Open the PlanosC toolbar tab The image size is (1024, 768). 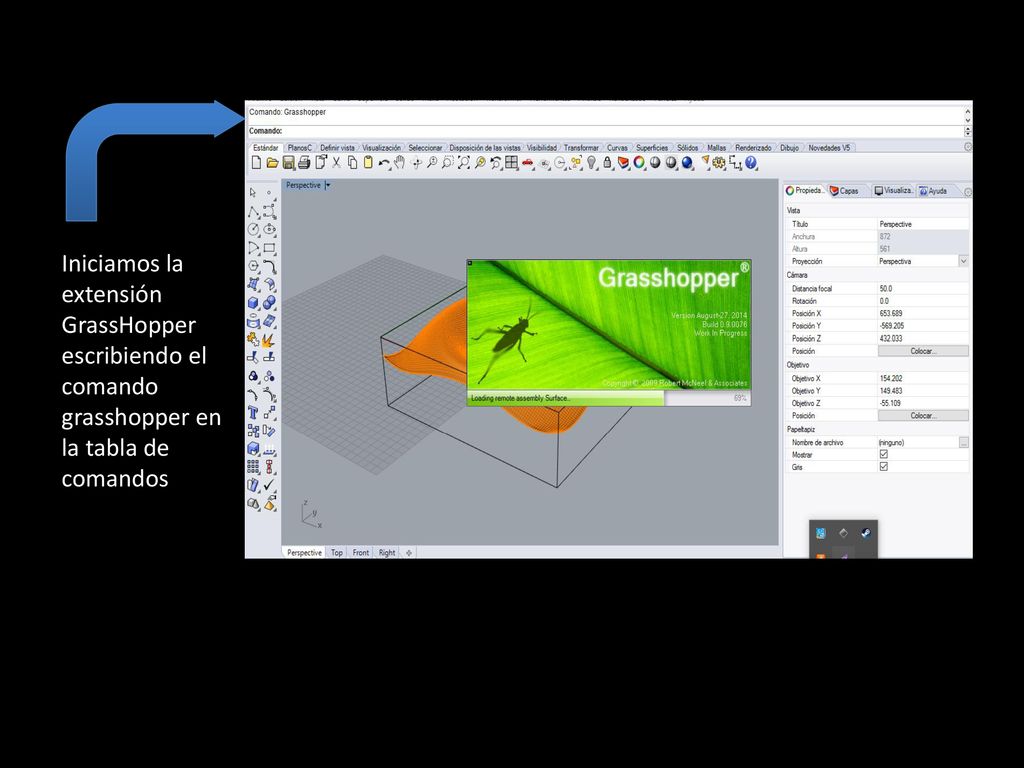(300, 148)
